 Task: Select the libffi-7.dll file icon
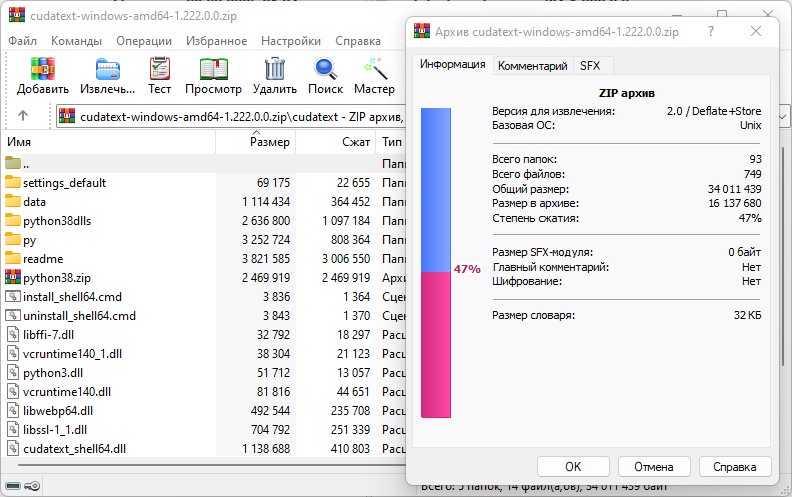point(13,334)
